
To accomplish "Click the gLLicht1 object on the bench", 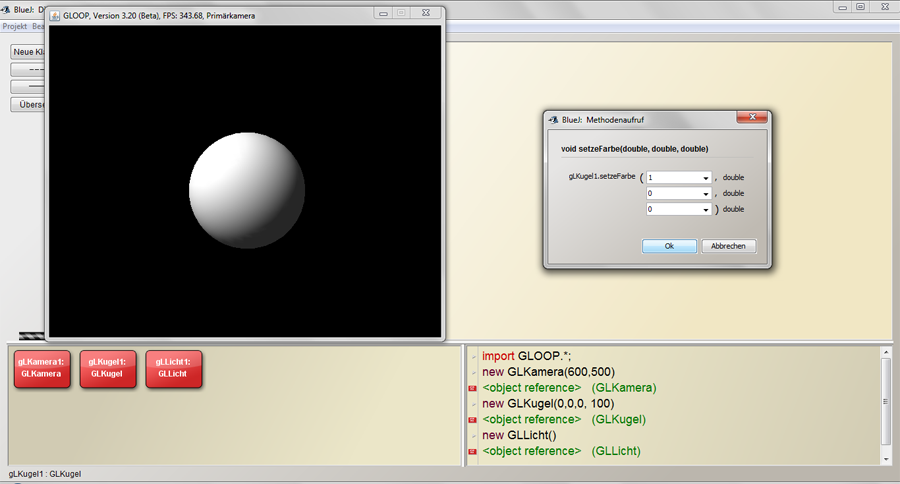I will coord(173,367).
